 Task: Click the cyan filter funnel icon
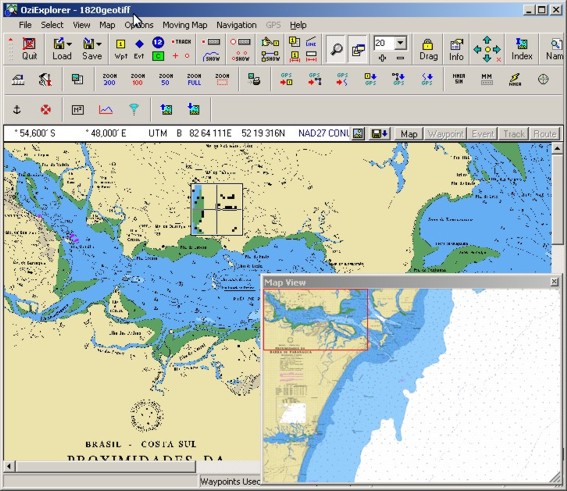point(134,109)
